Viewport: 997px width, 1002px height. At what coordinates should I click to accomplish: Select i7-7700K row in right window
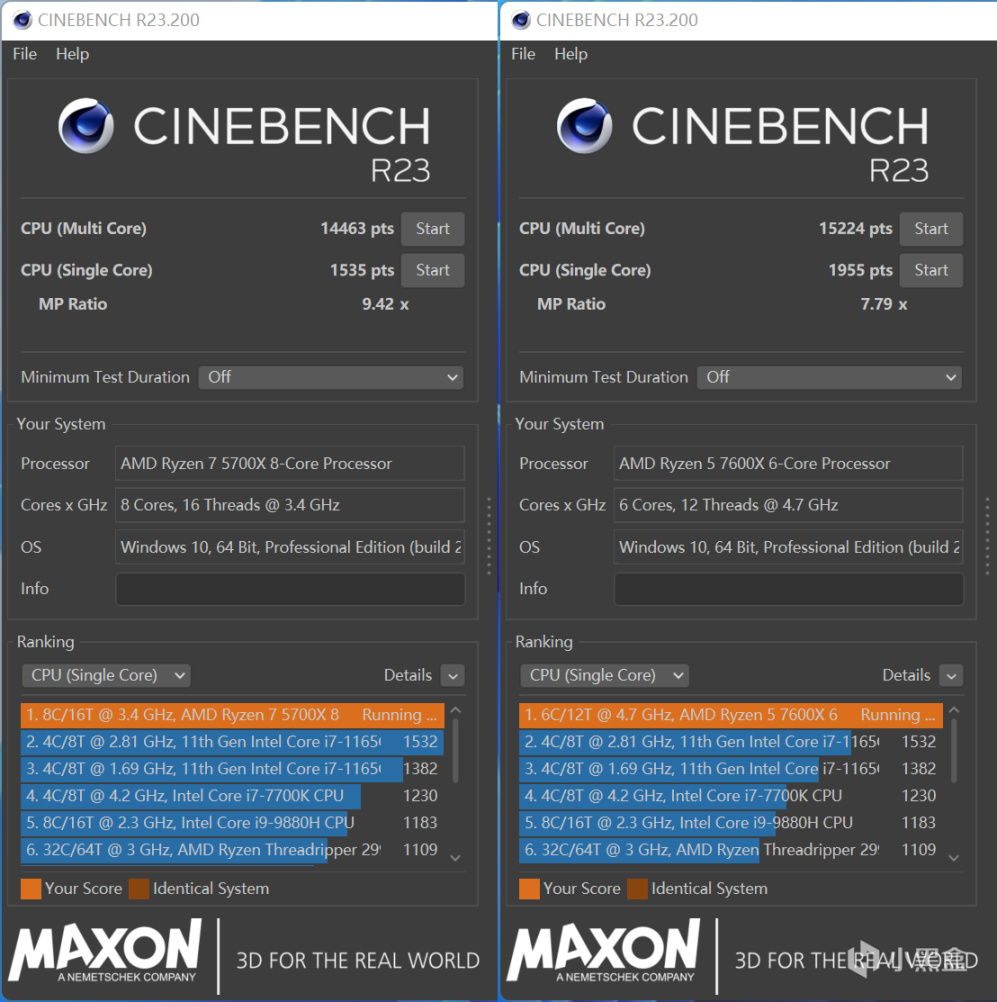(731, 796)
